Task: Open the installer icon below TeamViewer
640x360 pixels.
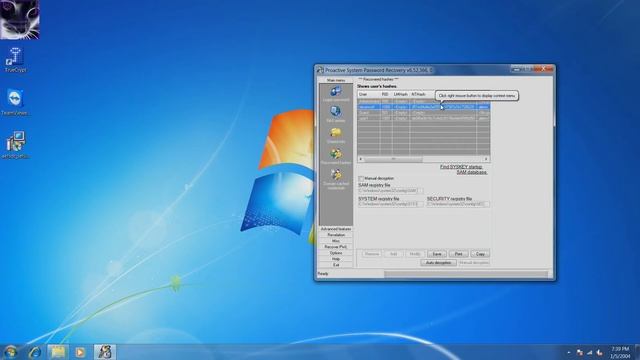Action: pyautogui.click(x=16, y=145)
